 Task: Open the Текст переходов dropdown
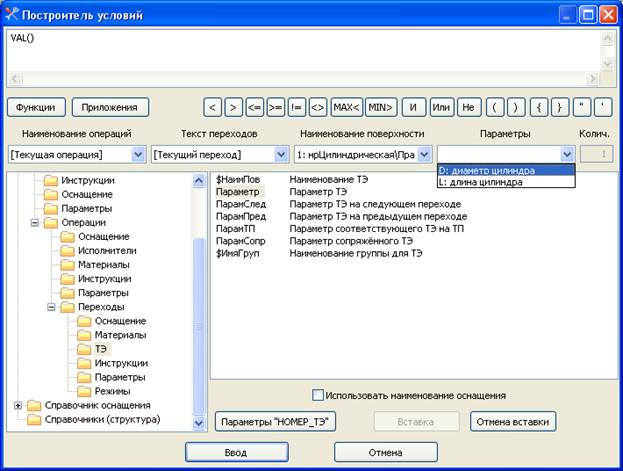tap(281, 154)
